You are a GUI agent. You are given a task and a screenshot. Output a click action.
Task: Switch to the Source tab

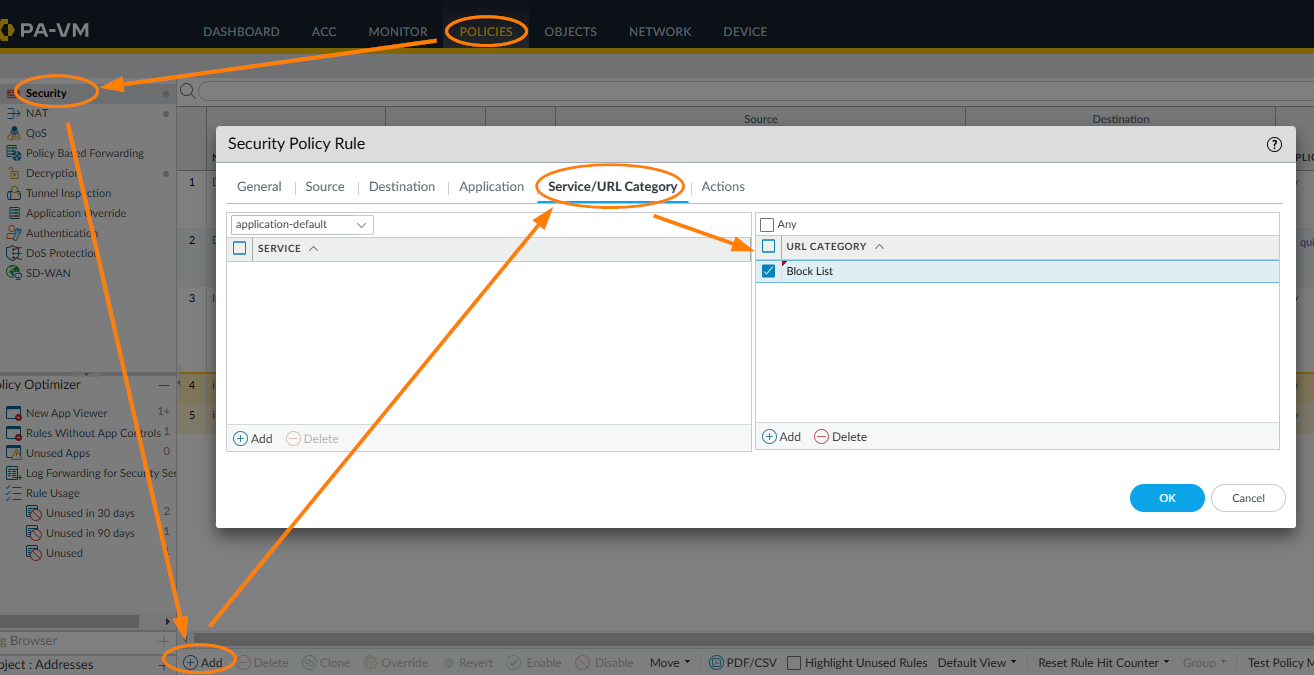point(325,187)
